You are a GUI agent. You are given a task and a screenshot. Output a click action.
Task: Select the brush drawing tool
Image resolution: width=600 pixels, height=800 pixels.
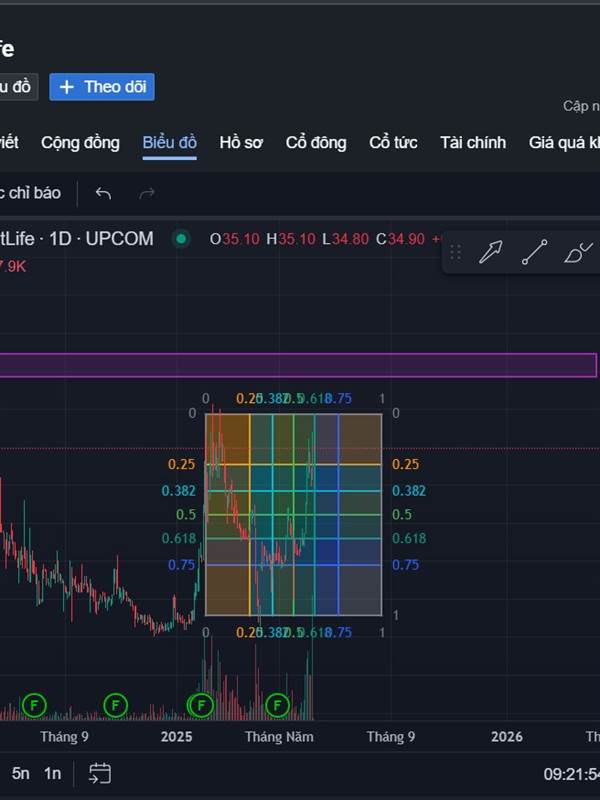[x=578, y=252]
